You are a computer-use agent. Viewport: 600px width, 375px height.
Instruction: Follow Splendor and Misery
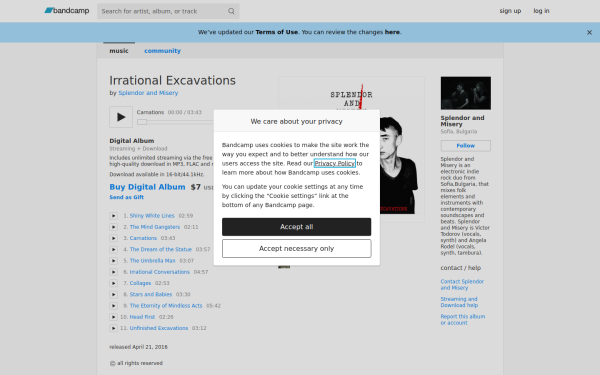[466, 146]
